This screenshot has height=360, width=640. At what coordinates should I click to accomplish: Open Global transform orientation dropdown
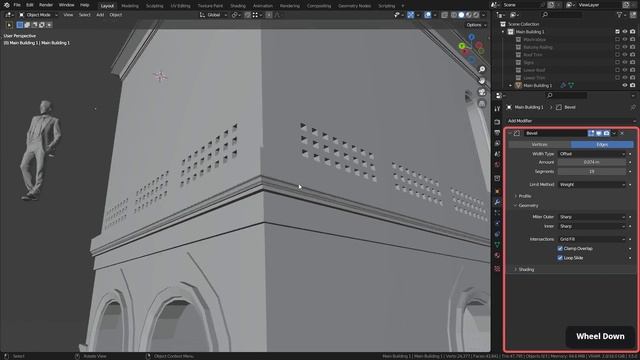tap(214, 15)
